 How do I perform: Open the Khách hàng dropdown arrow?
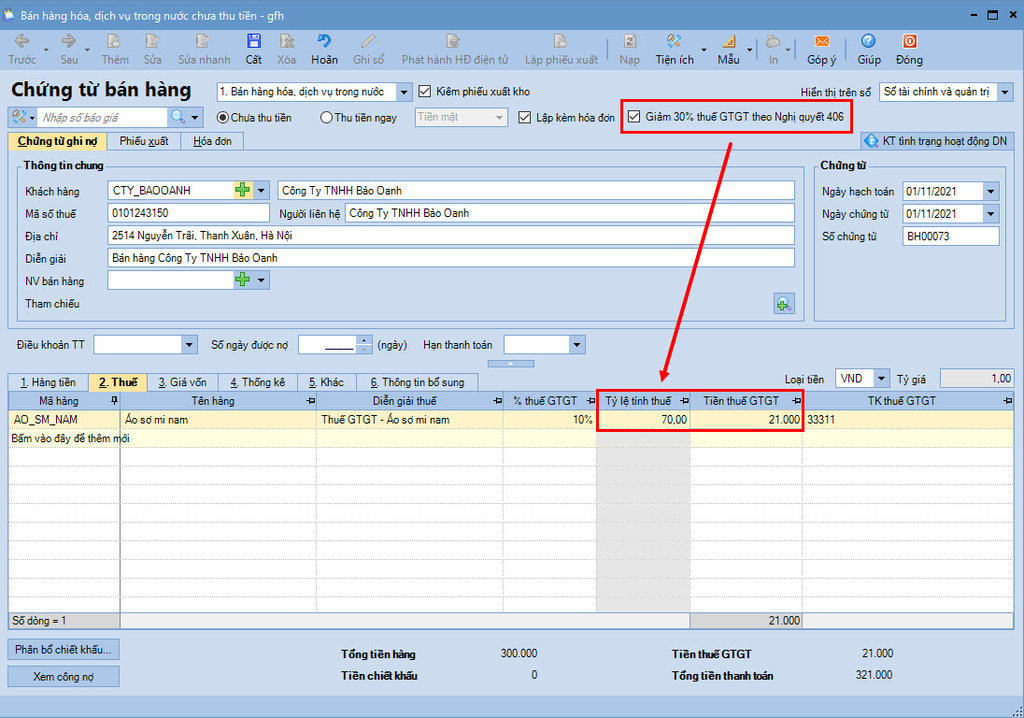[261, 190]
